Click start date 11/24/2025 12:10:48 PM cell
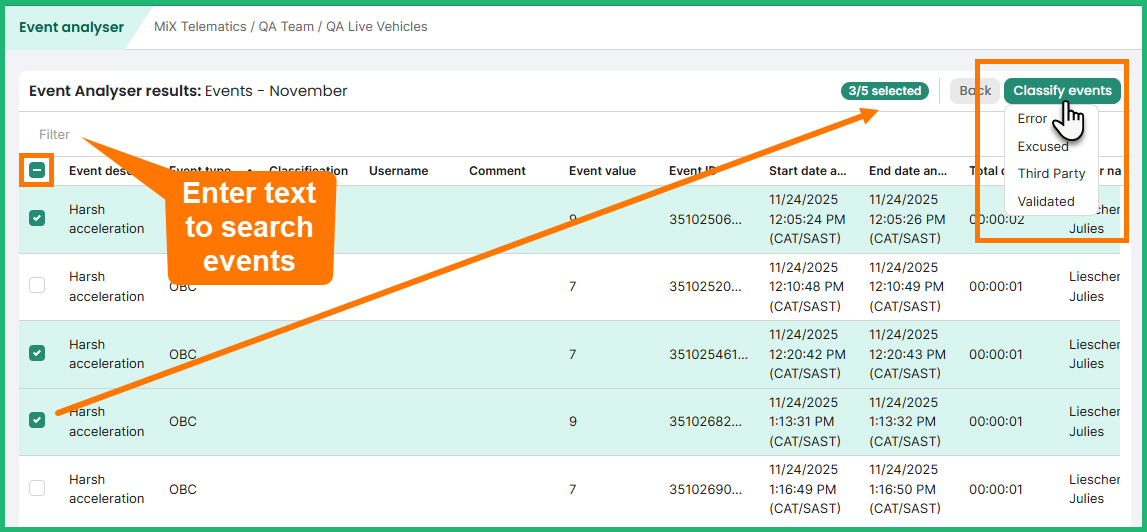This screenshot has width=1147, height=532. tap(808, 286)
